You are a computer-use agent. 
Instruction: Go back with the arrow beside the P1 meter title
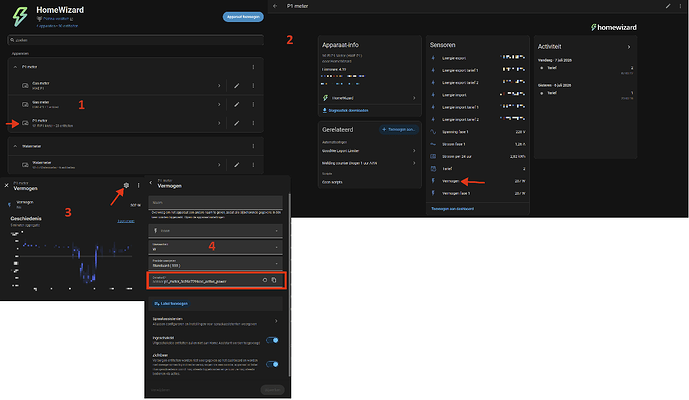click(x=275, y=6)
